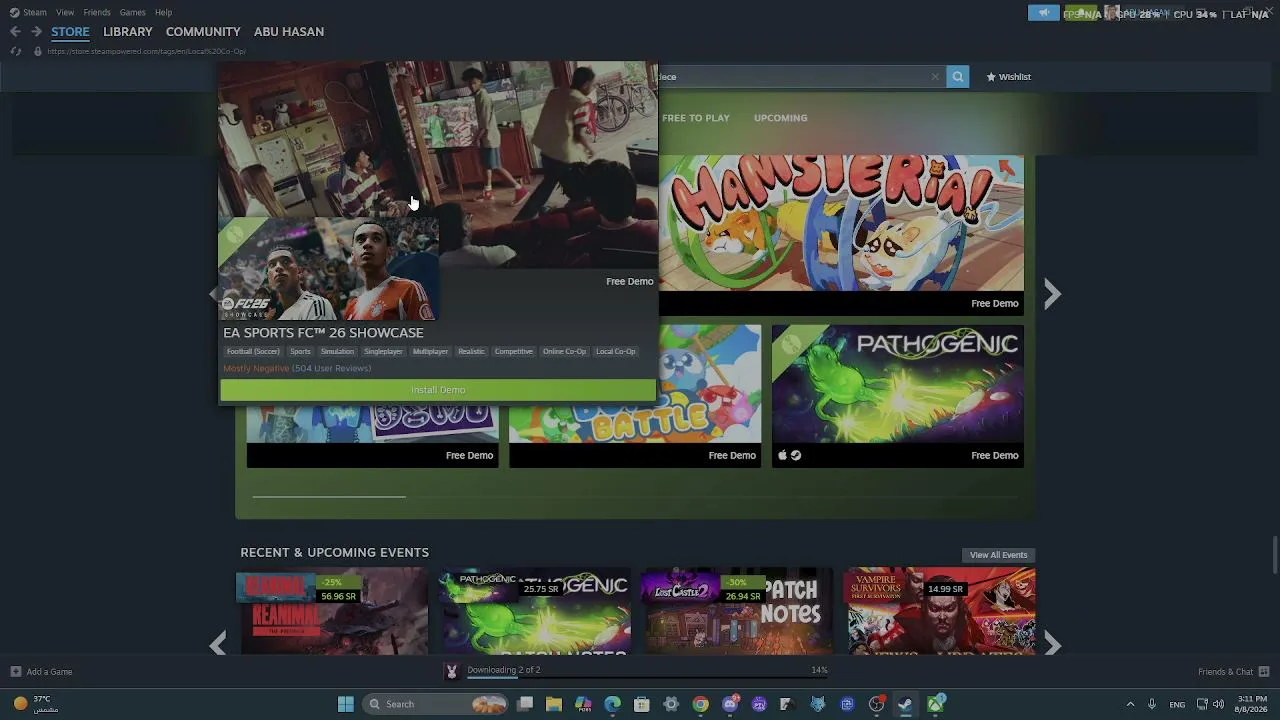This screenshot has width=1280, height=720.
Task: Show hidden system tray icons
Action: [1130, 704]
